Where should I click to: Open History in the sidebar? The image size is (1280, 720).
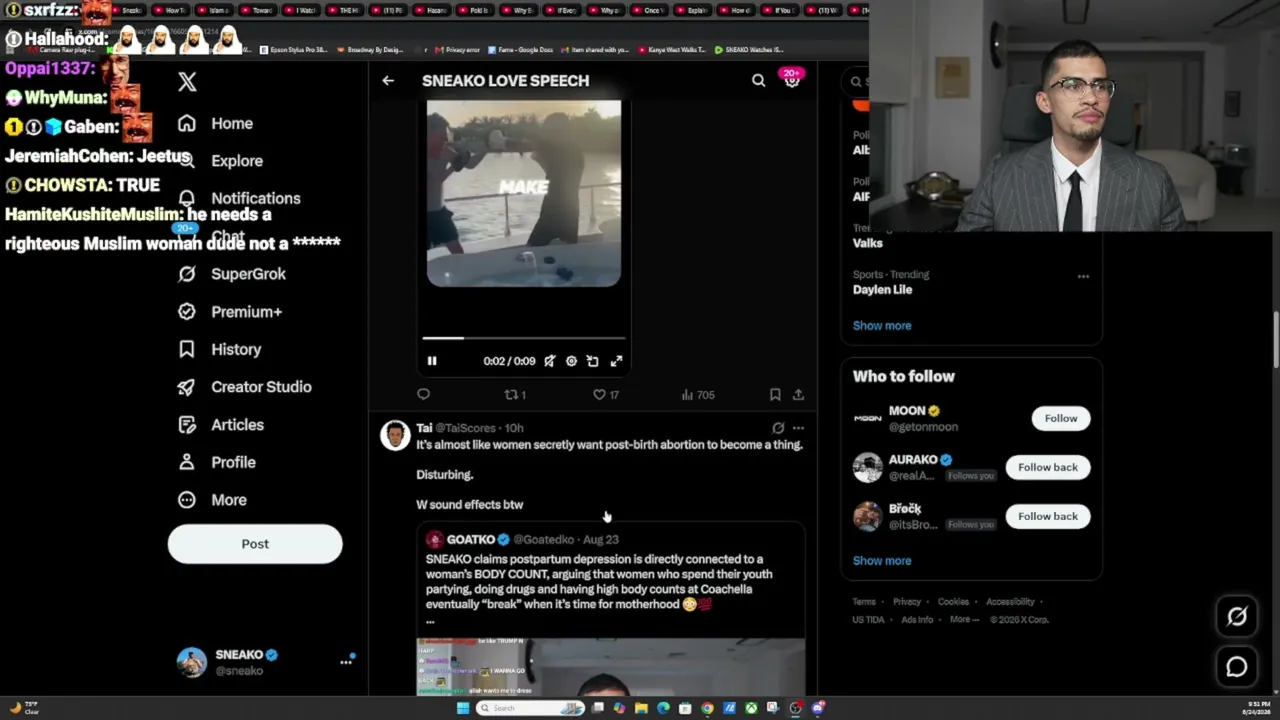click(x=219, y=350)
